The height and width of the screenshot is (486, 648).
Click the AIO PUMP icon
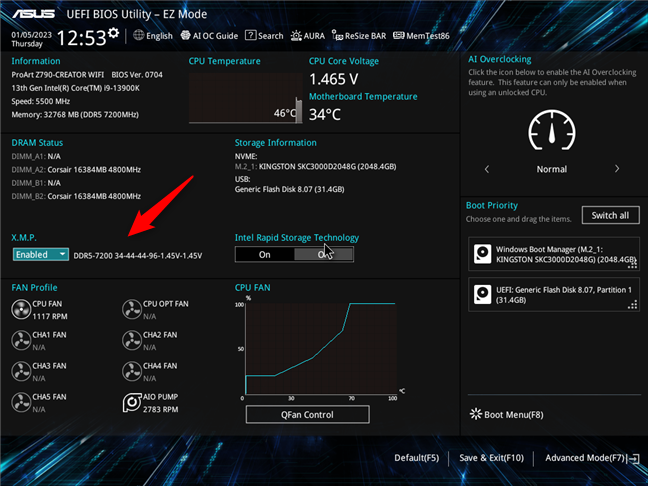[132, 403]
